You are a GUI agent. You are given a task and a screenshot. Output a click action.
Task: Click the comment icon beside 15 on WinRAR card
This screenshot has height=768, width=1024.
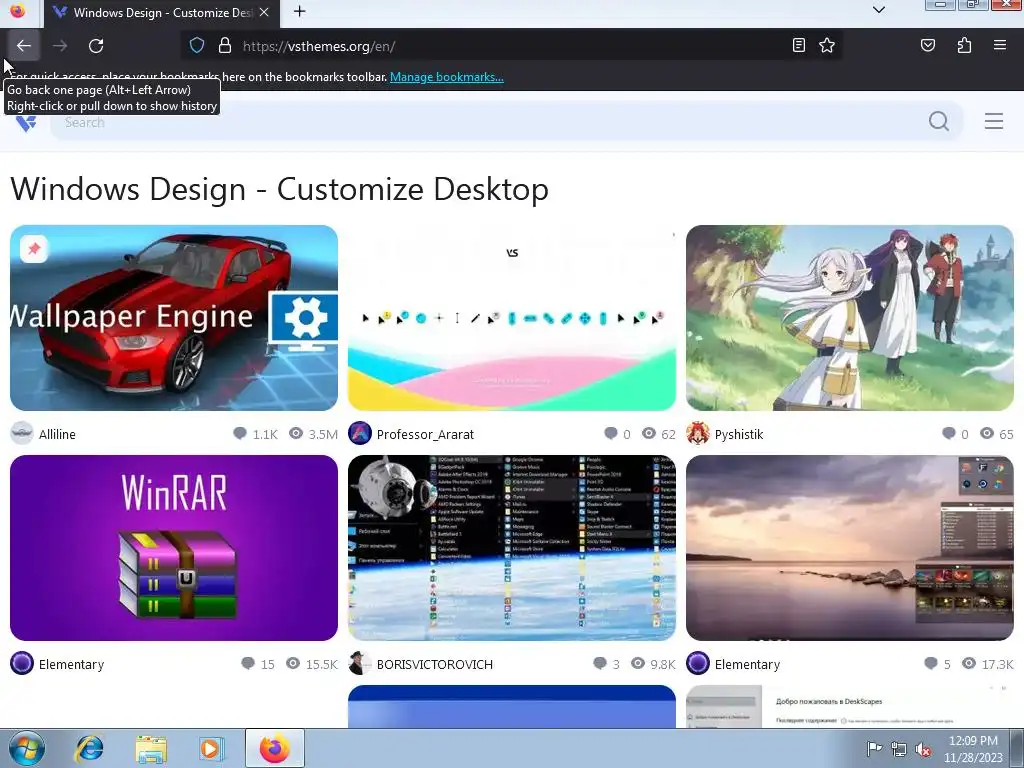point(248,664)
